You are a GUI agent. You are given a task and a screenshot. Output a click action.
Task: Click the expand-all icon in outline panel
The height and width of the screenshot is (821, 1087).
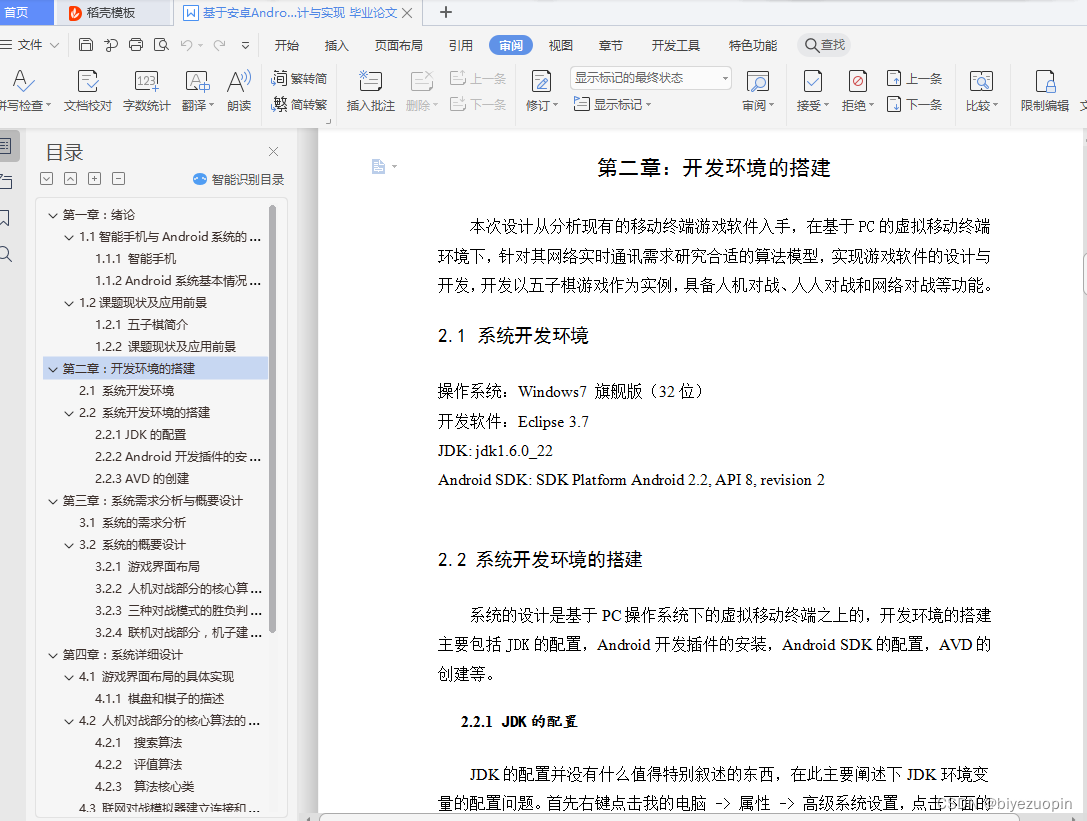46,179
